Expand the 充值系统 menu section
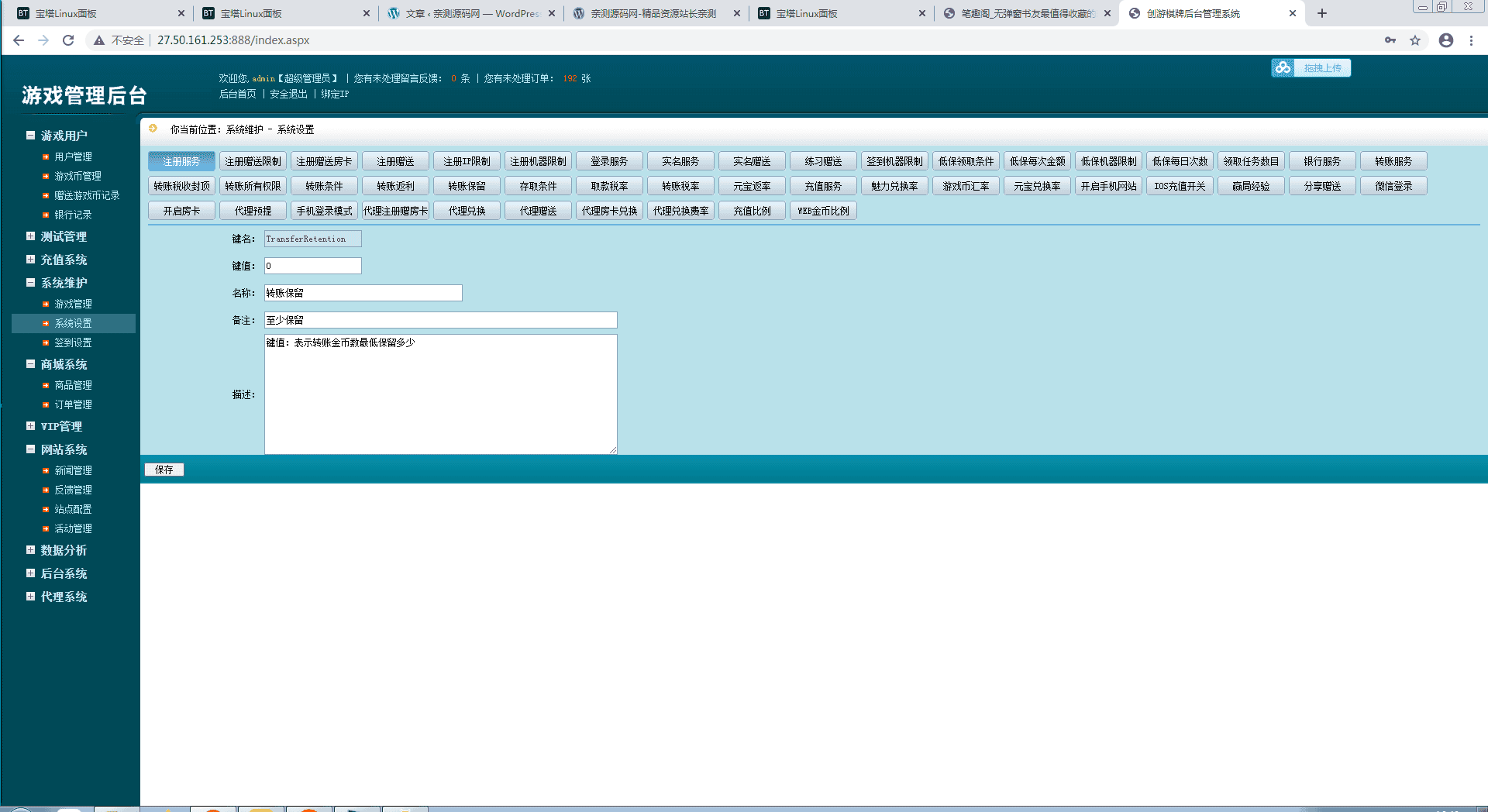Screen dimensions: 1488x812 [30, 260]
